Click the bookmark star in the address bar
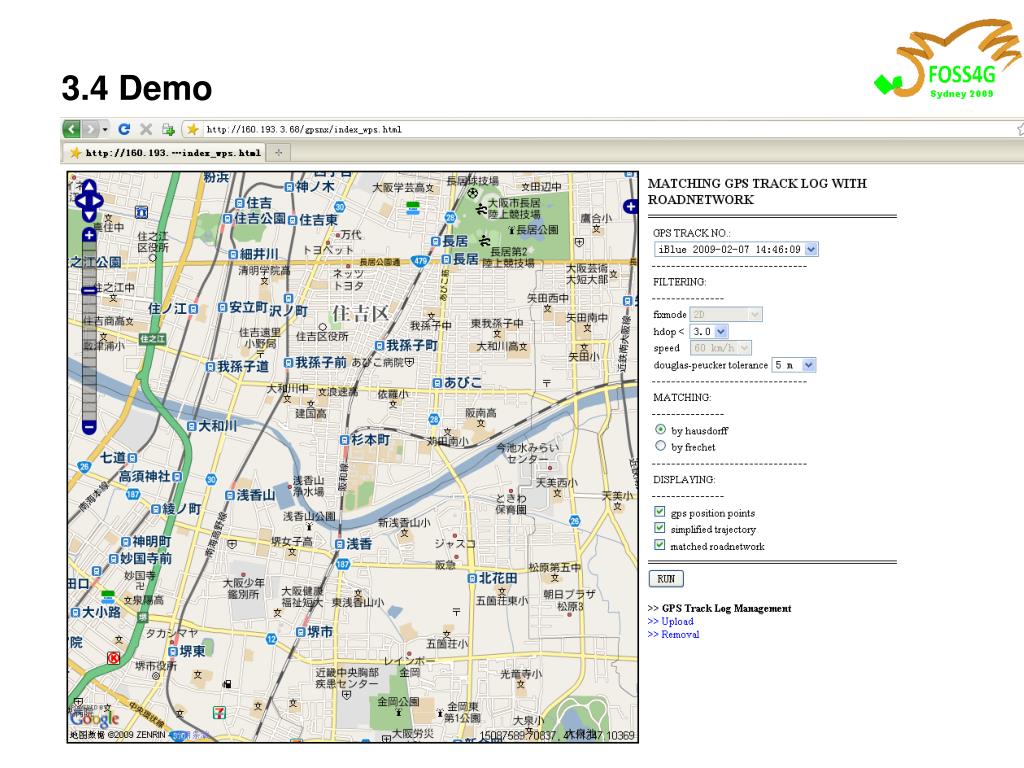Screen dimensions: 1024x768 click(193, 129)
